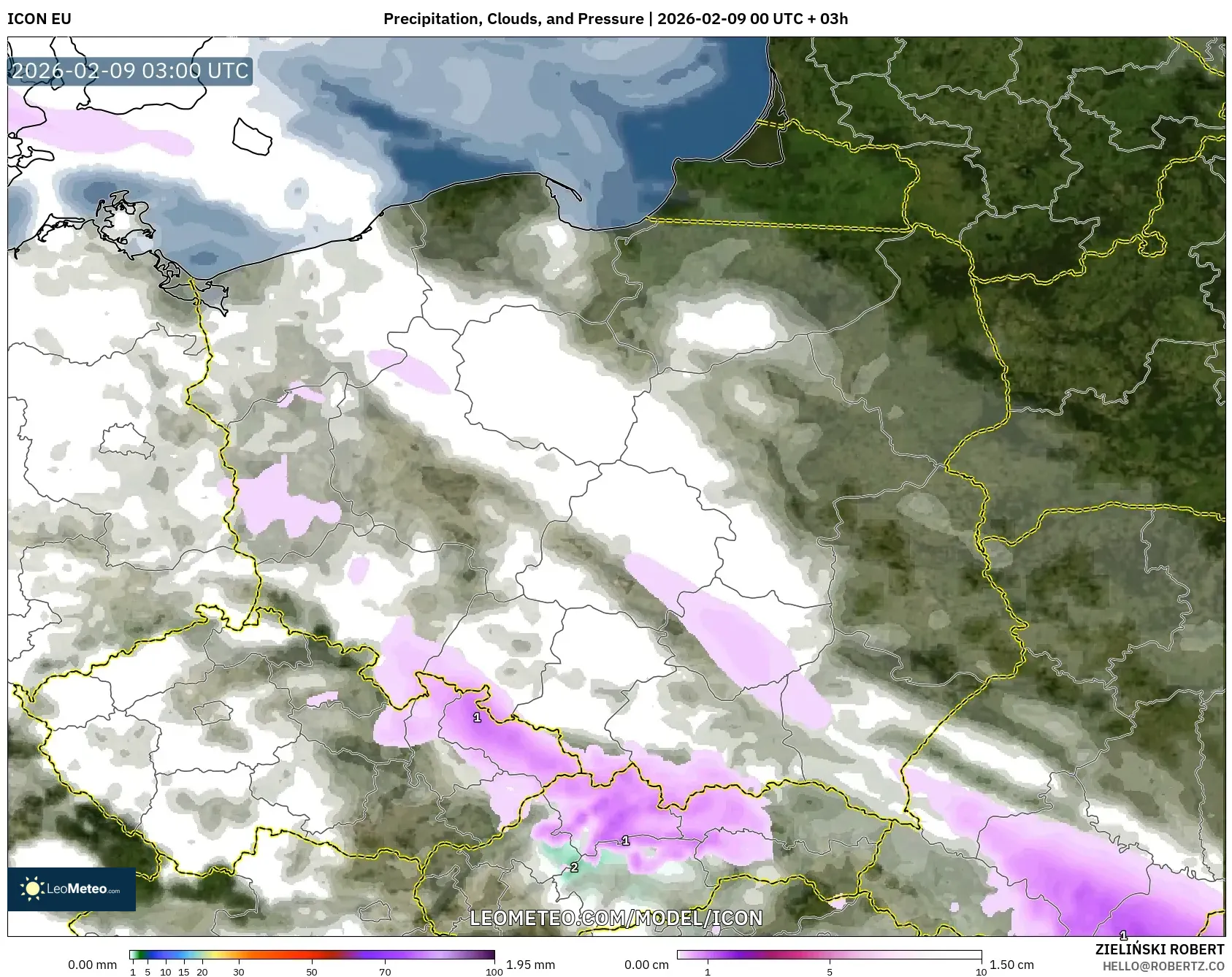Viewport: 1232px width, 977px height.
Task: Click the 0.00 cm minimum snow label
Action: (646, 965)
